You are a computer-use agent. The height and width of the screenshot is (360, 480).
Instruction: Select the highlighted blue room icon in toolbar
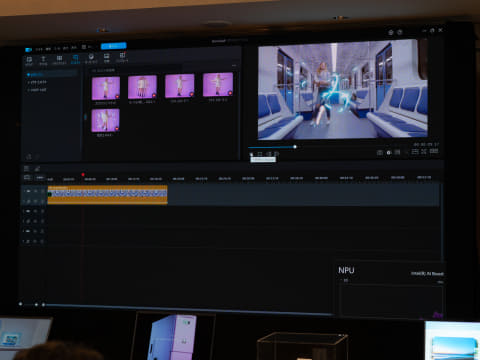[75, 59]
